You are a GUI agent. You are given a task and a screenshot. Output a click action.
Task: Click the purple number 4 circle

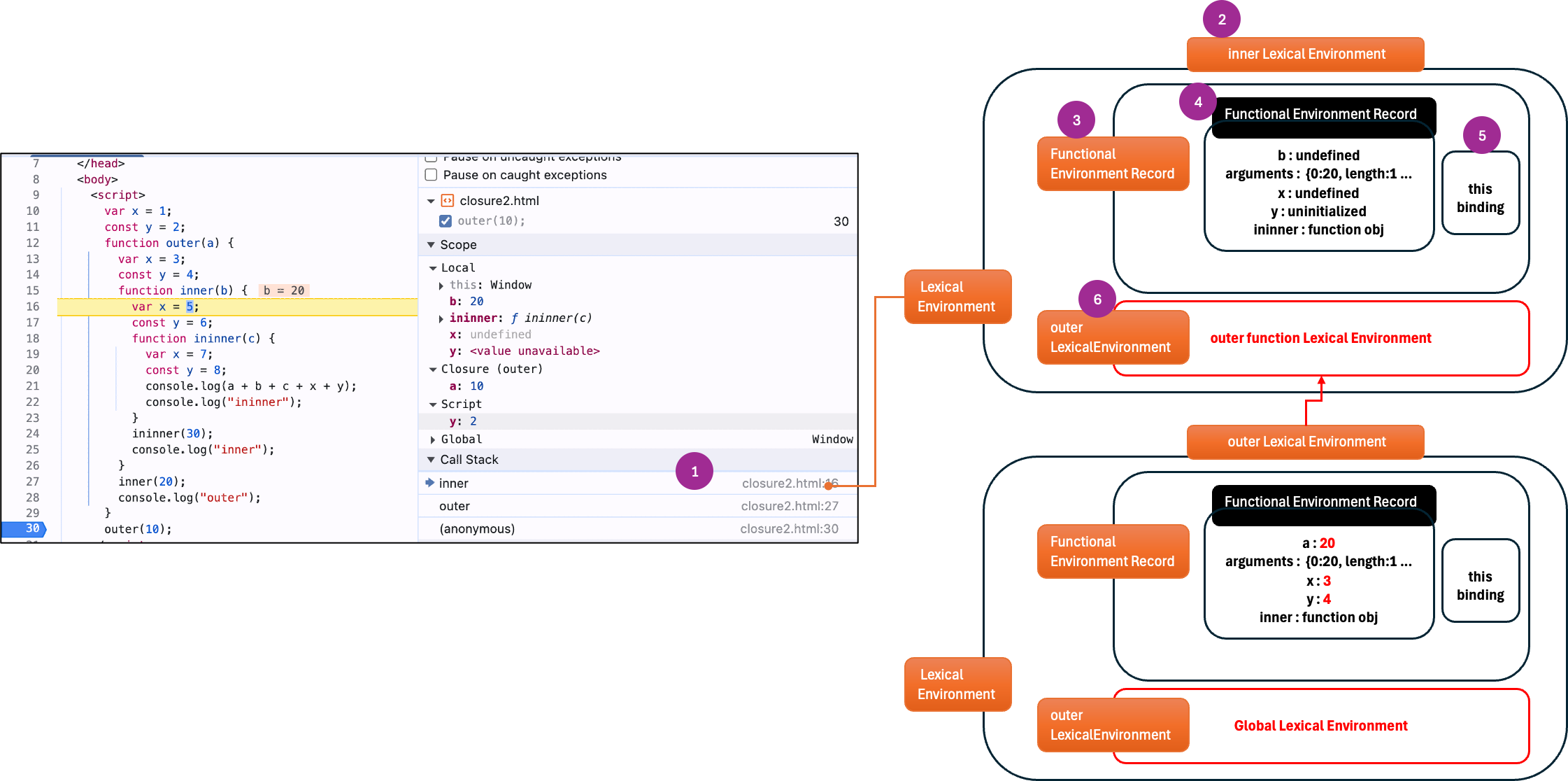pyautogui.click(x=1197, y=102)
